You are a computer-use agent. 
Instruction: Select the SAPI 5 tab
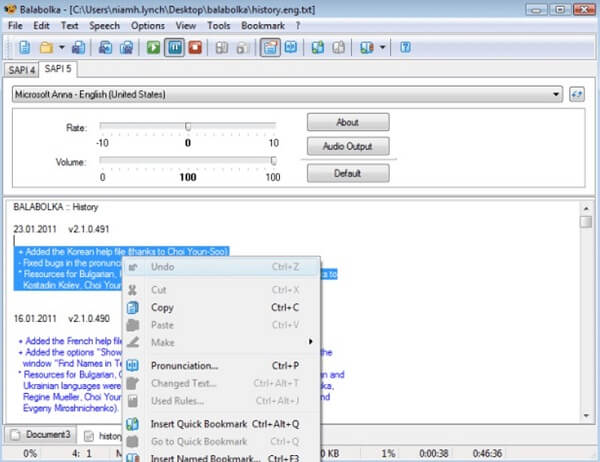(x=58, y=69)
